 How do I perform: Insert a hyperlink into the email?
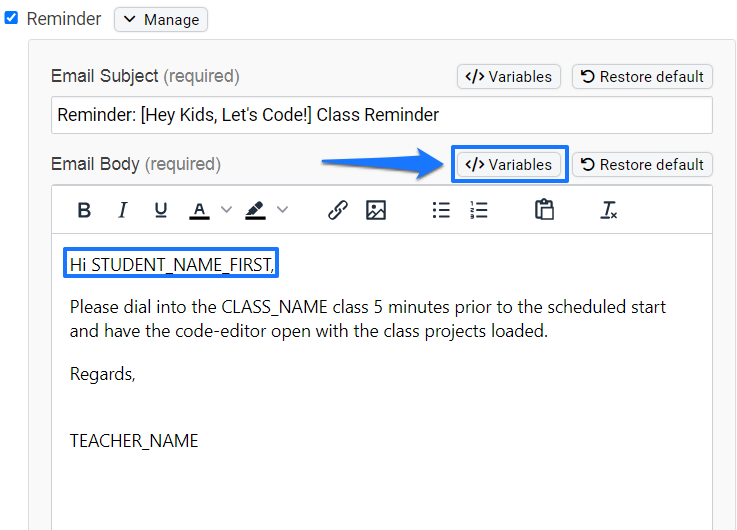click(338, 210)
